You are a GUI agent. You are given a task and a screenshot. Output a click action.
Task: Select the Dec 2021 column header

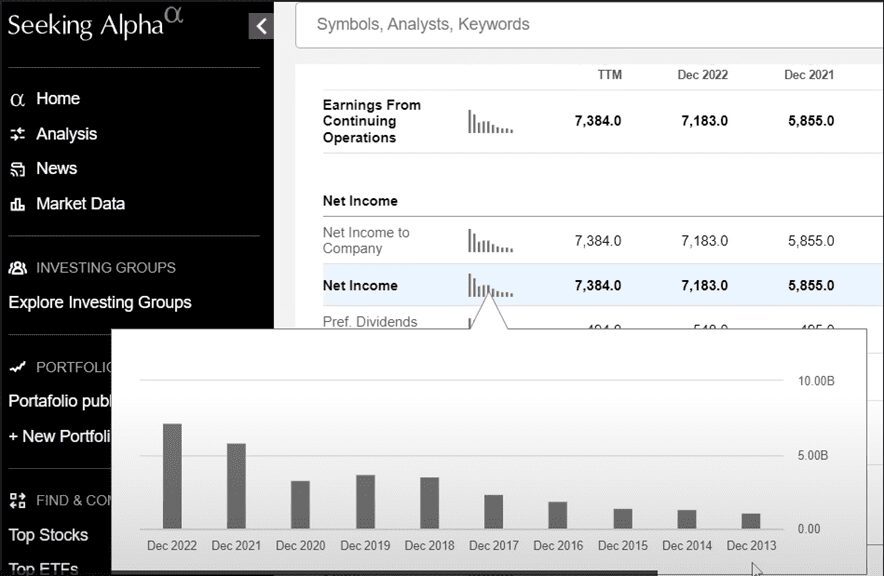click(x=808, y=75)
